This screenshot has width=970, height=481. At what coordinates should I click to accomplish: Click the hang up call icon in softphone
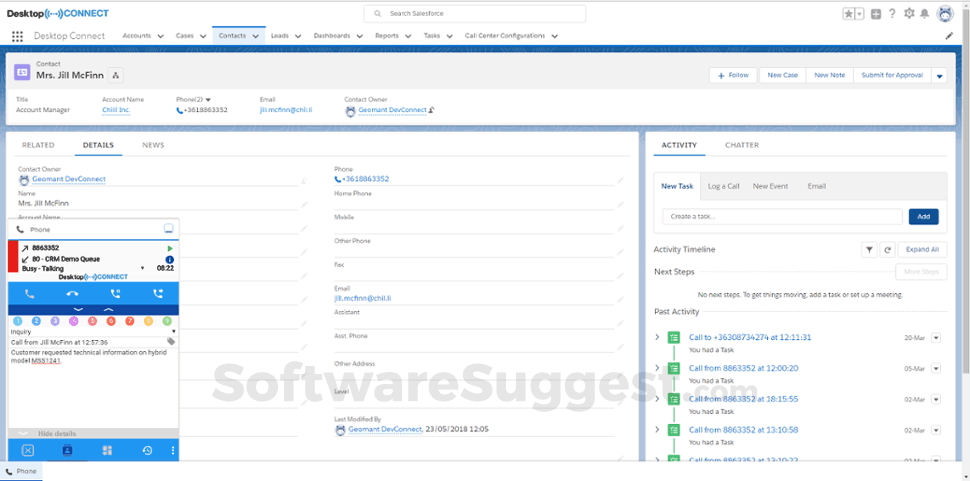coord(72,294)
